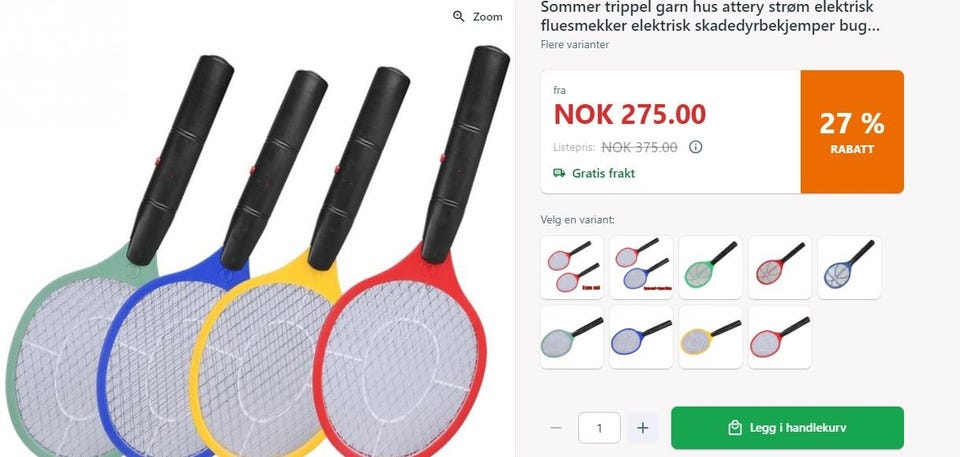The width and height of the screenshot is (960, 457).
Task: Choose the navy blue swatter variant in top row
Action: [849, 268]
